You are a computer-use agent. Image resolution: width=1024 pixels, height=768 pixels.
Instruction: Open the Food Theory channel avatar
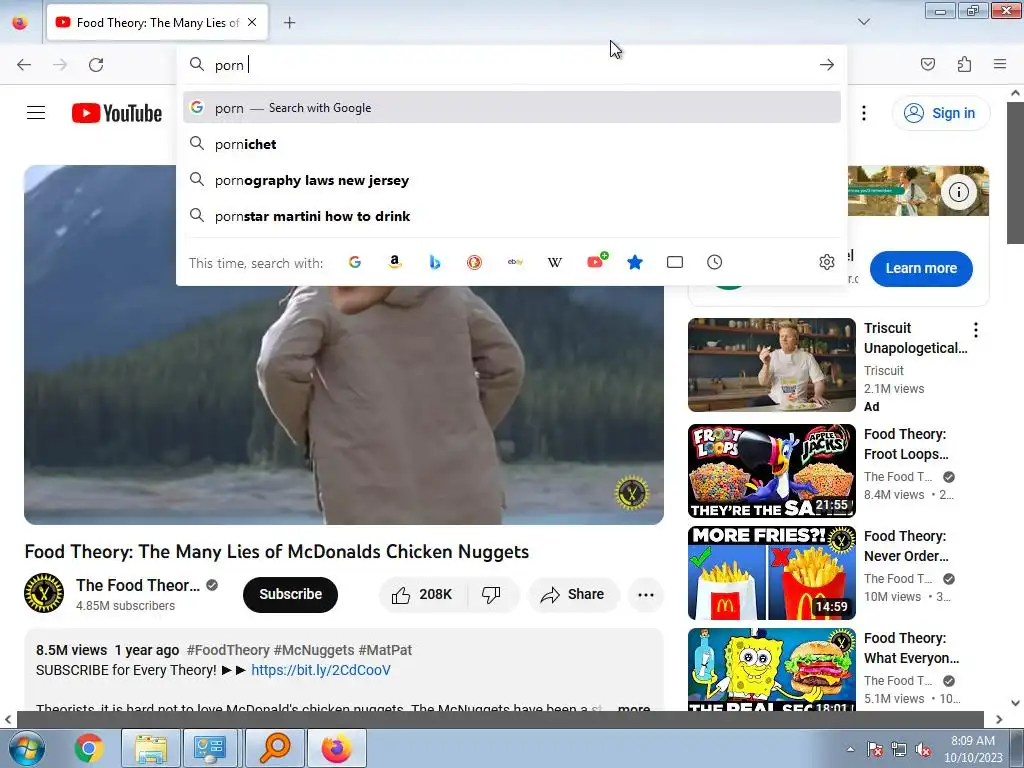(44, 593)
